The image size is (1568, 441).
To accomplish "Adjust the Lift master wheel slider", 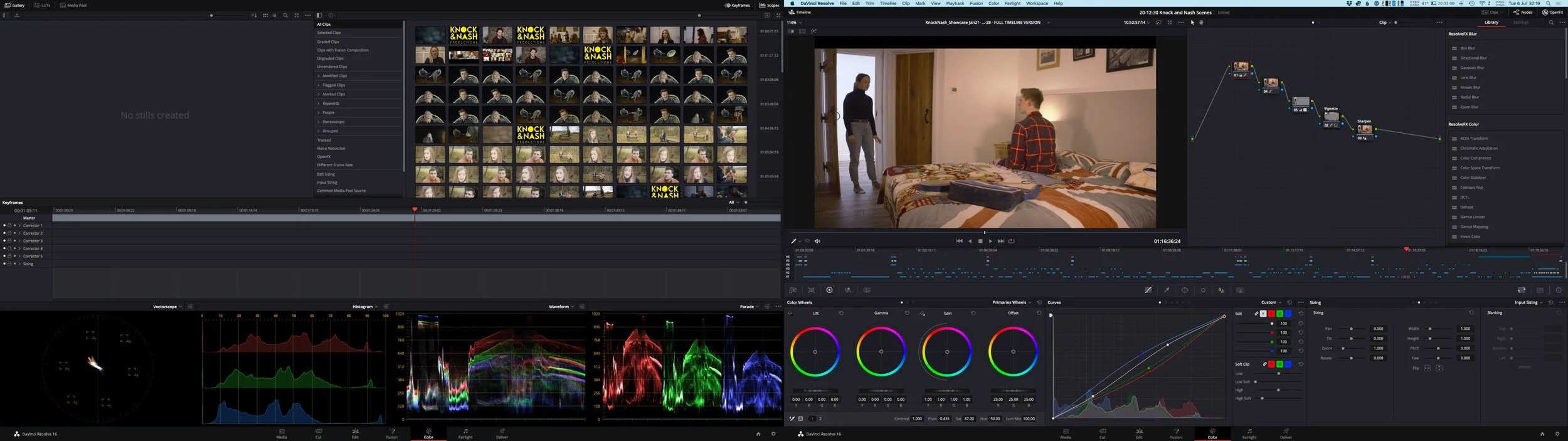I will [x=815, y=391].
